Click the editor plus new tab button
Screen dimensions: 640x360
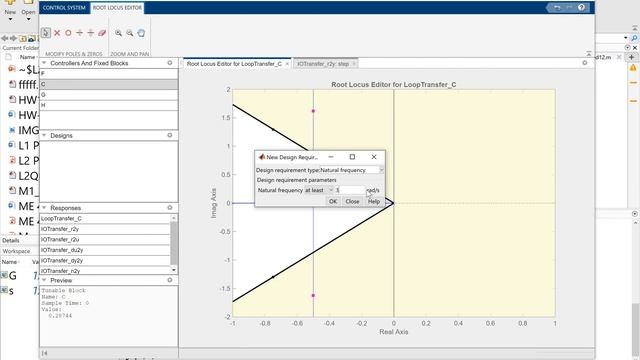coord(631,57)
